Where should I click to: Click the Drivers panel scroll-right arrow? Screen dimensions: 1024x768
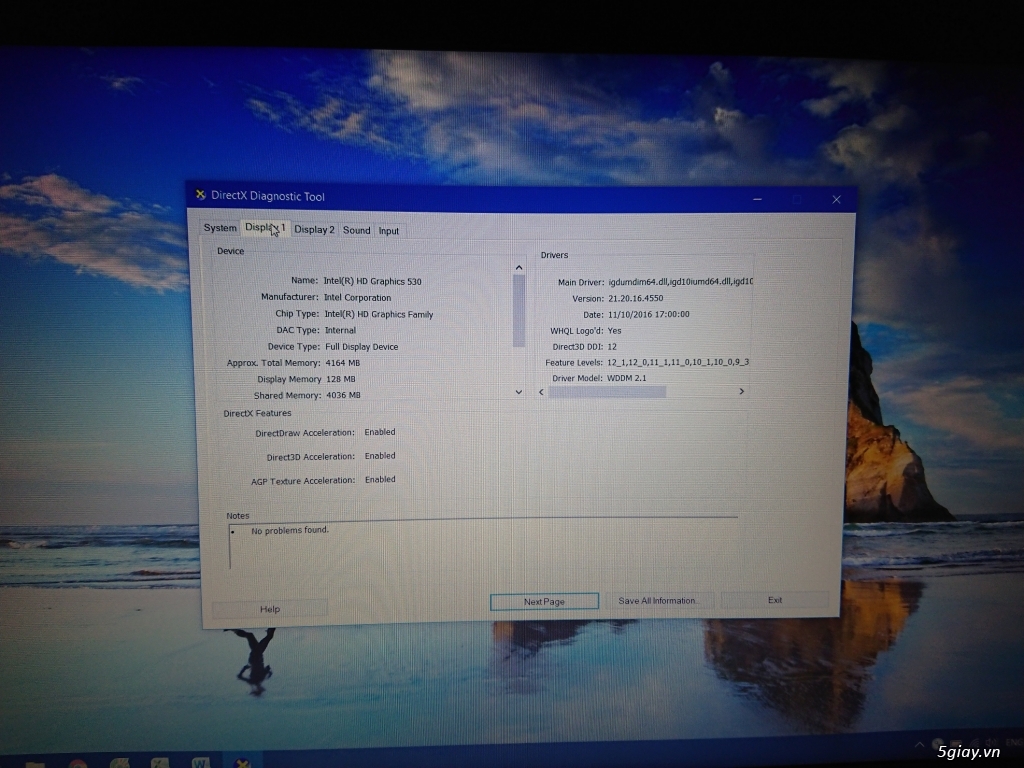tap(741, 391)
